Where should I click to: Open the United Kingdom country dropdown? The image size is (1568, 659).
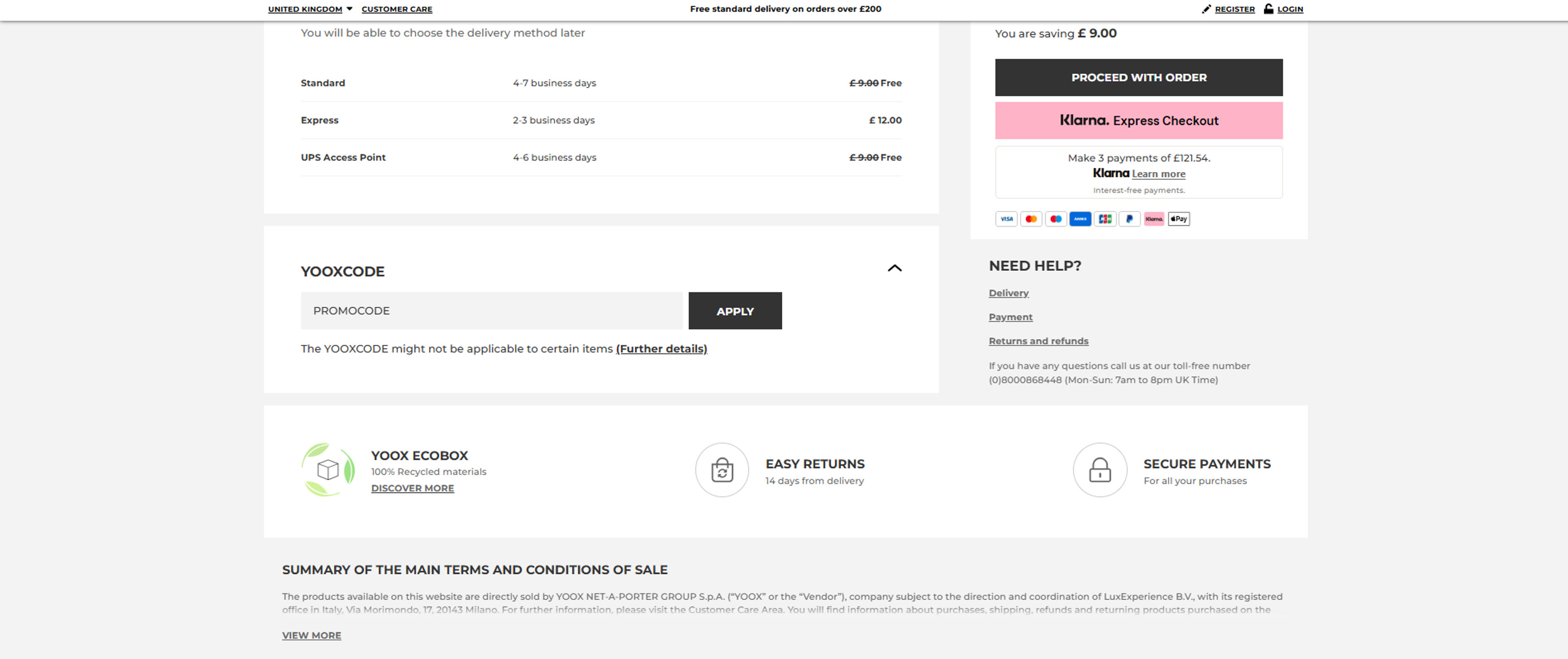[x=310, y=9]
